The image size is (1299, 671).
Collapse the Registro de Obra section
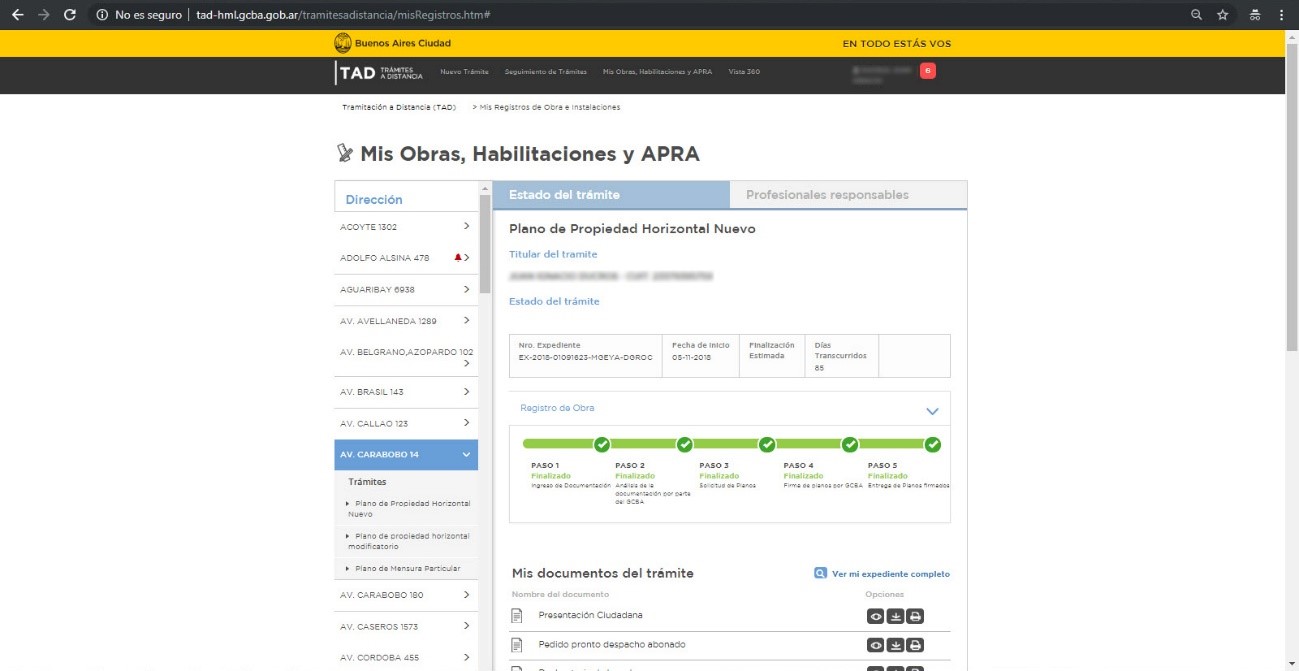(932, 411)
